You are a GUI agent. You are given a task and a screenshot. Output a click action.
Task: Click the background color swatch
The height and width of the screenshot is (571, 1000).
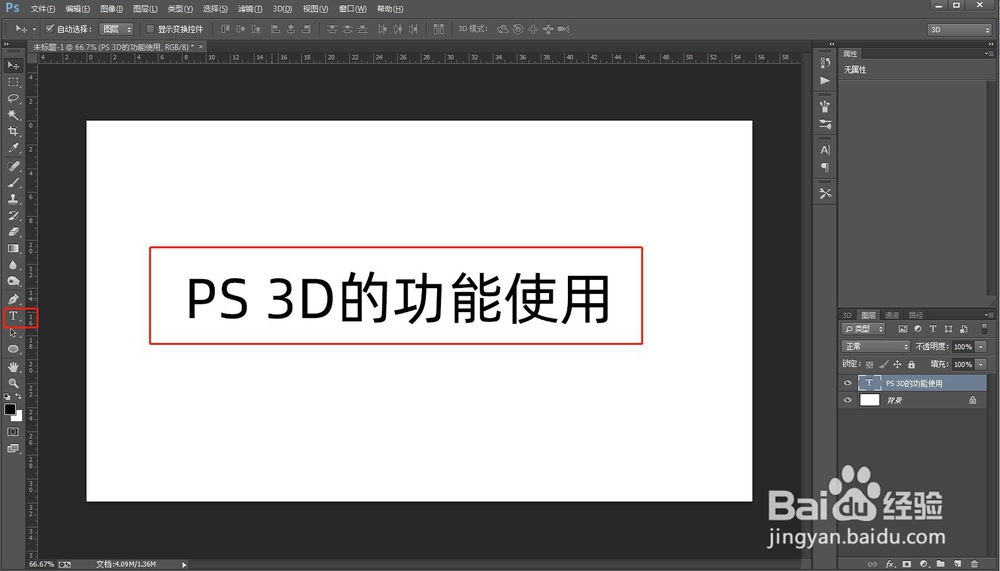18,417
